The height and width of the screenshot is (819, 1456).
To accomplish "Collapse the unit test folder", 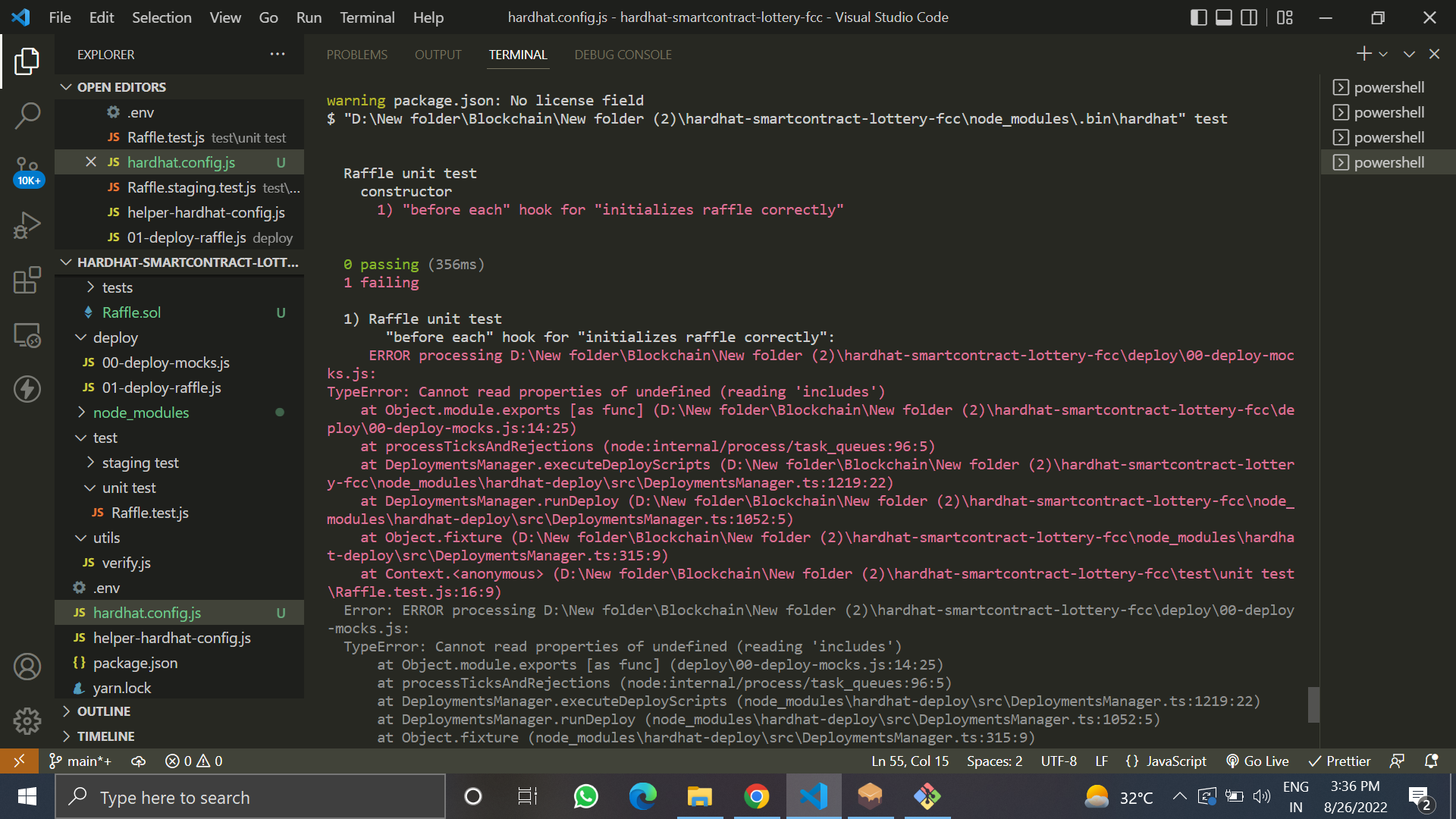I will 179,488.
